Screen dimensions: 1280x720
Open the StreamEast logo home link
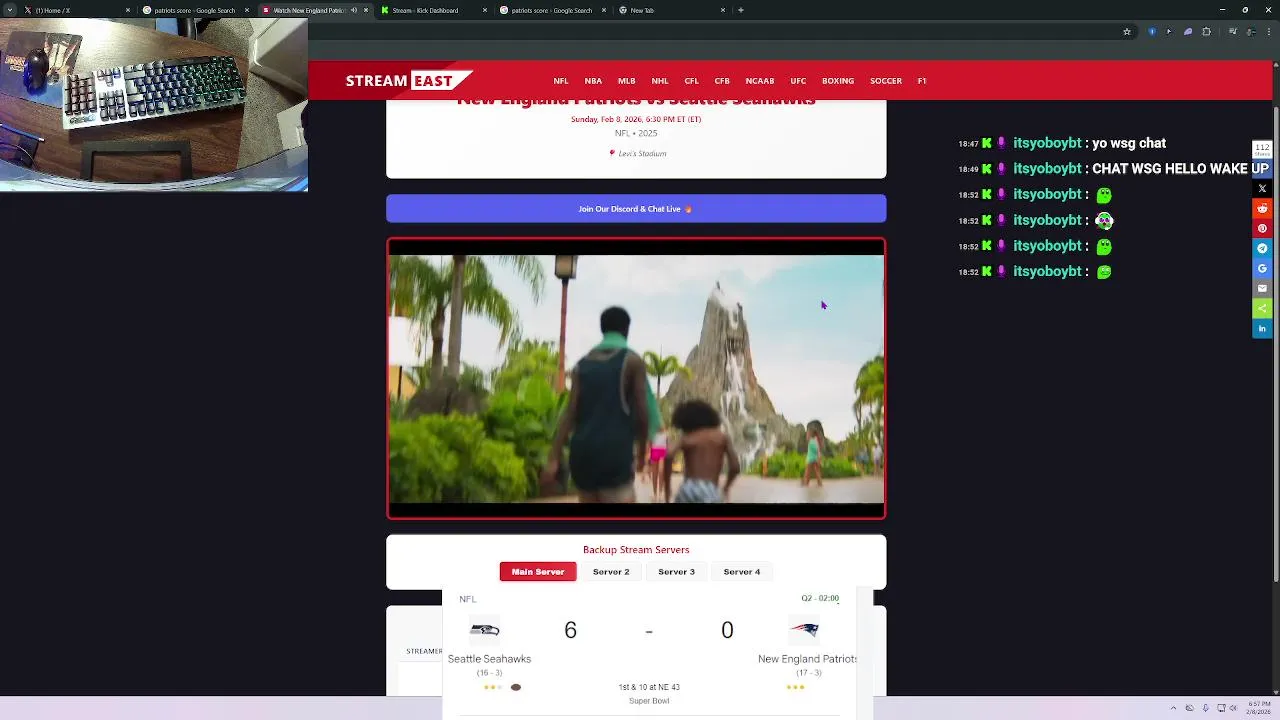point(408,80)
